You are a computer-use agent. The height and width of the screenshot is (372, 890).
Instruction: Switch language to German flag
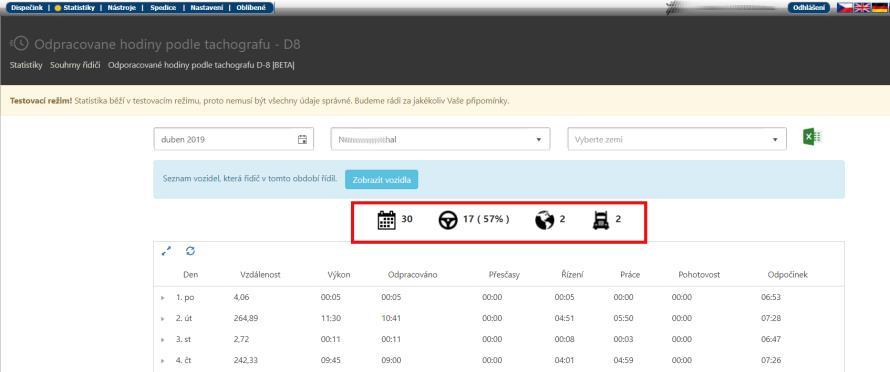(x=879, y=7)
